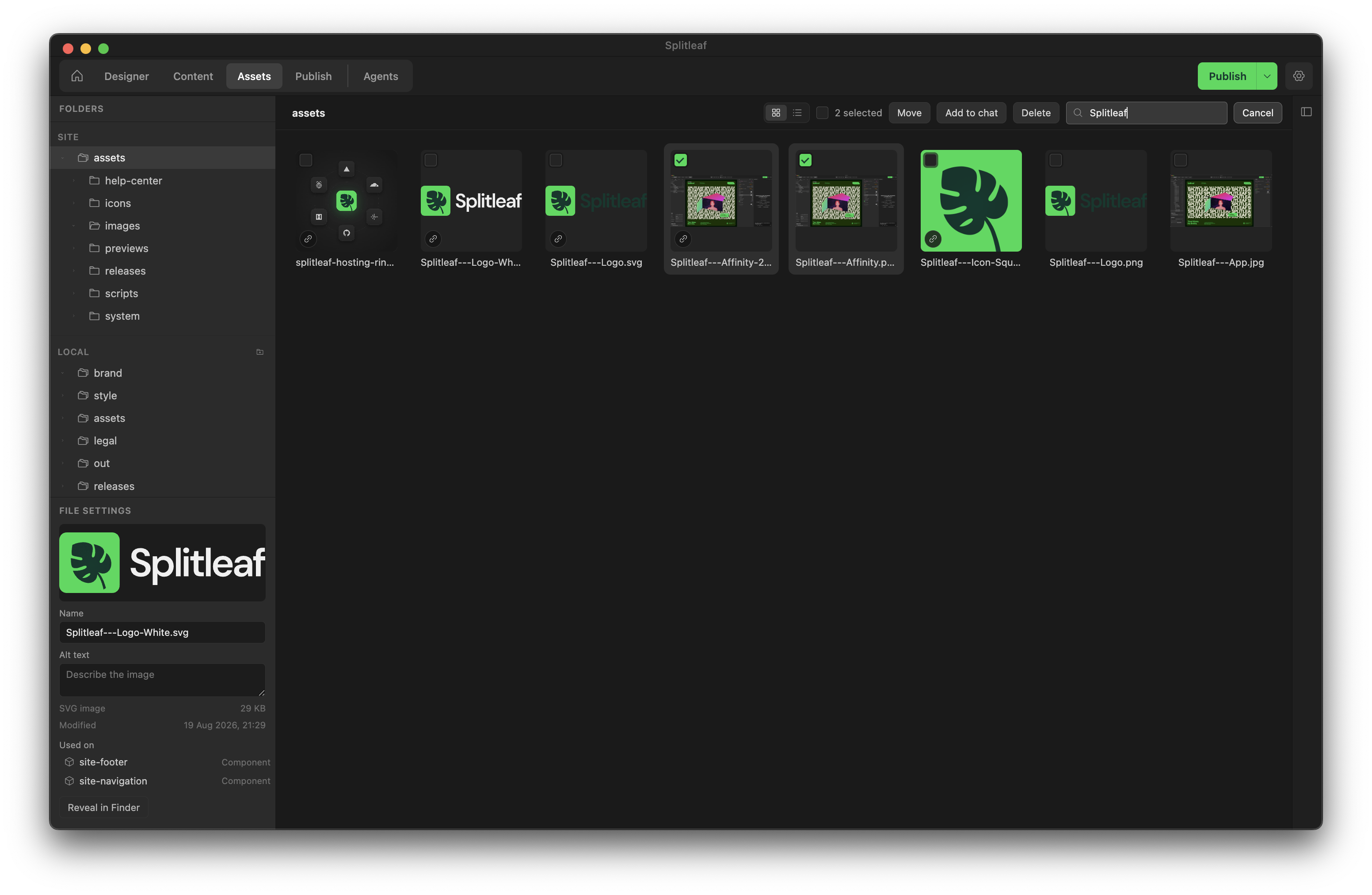Viewport: 1372px width, 895px height.
Task: Click link icon on Splitleaf---Affinity-2 thumbnail
Action: (683, 239)
